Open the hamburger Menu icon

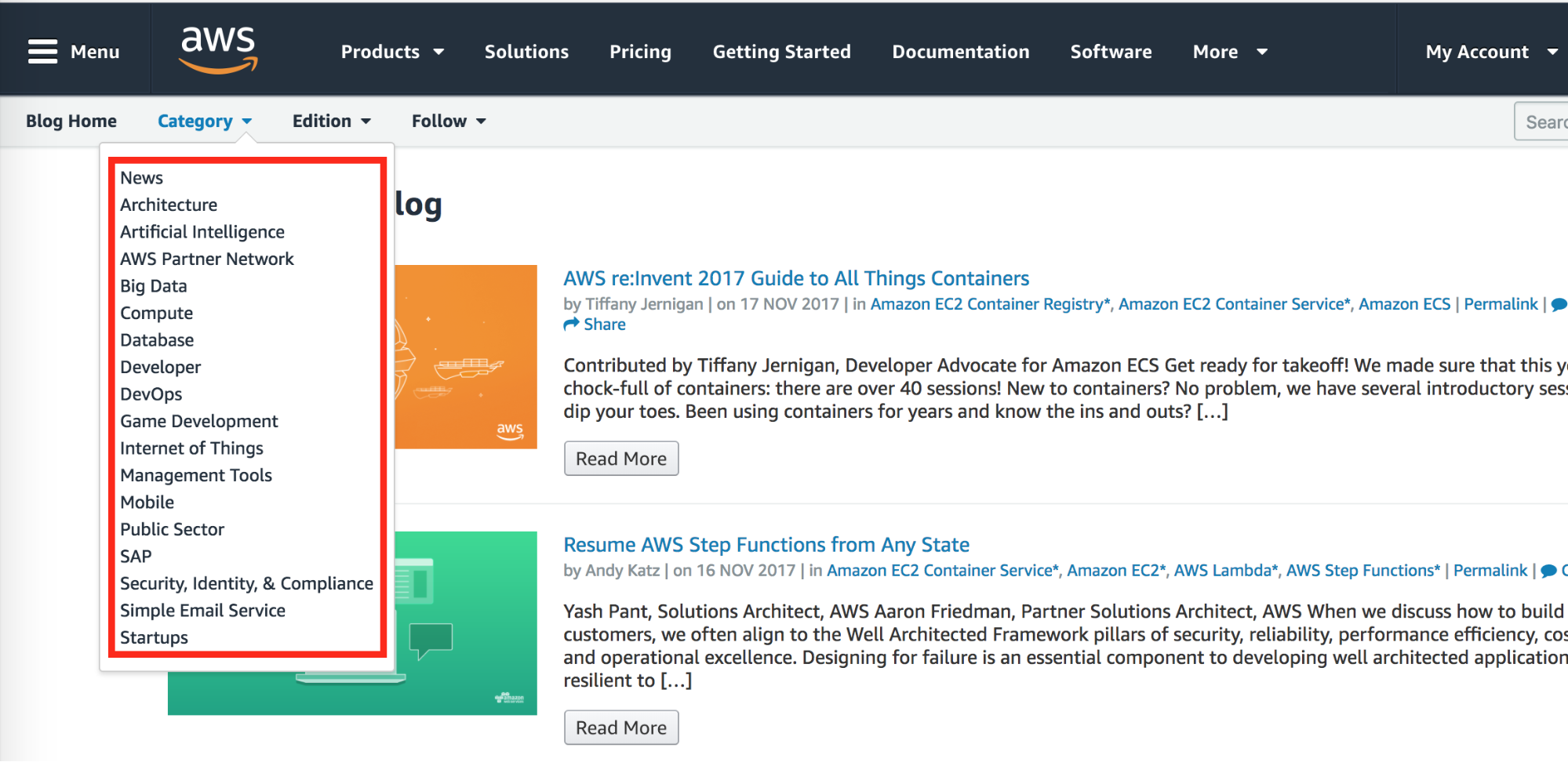(x=42, y=52)
